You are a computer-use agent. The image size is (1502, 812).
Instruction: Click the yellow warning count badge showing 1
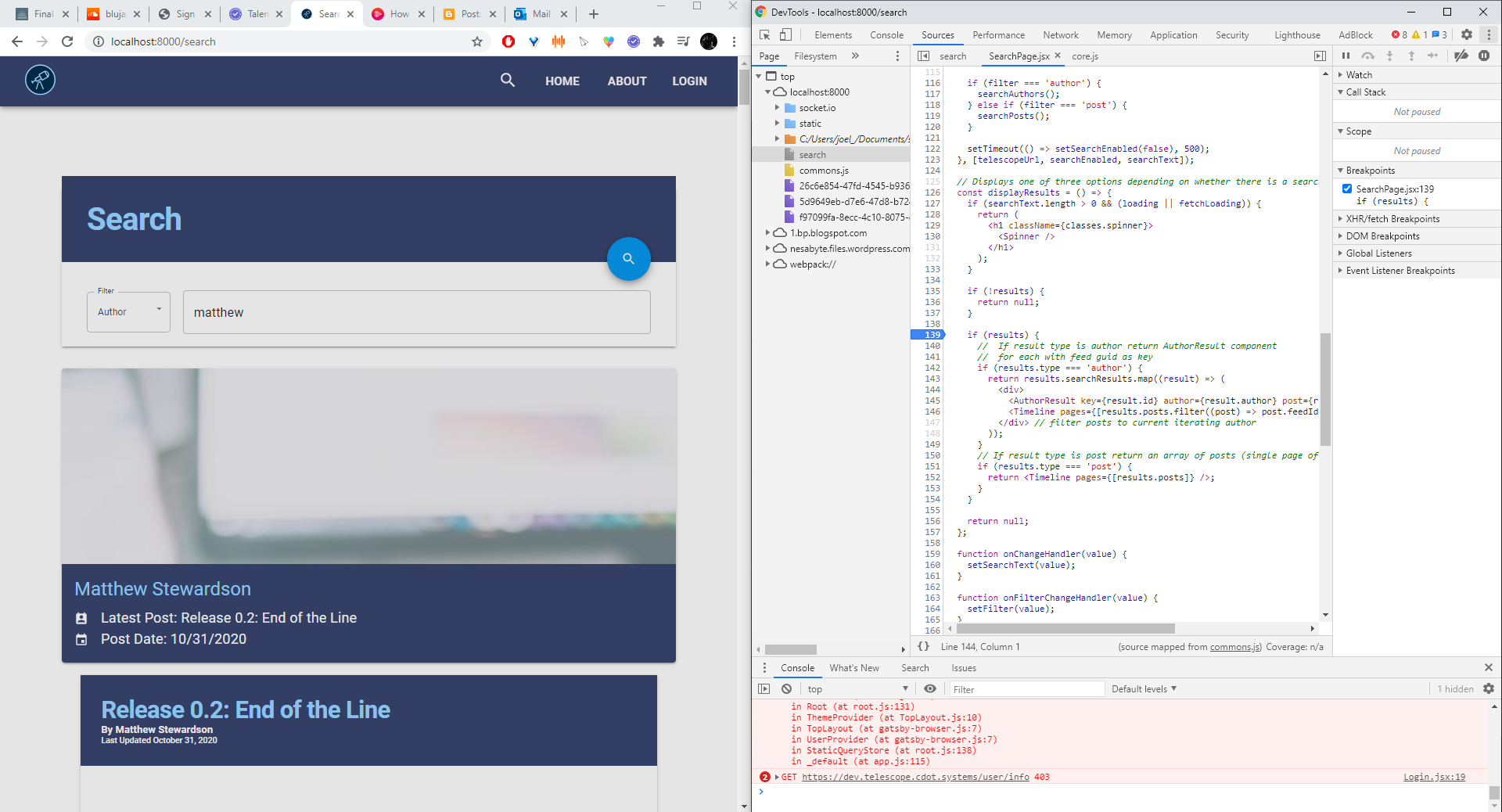(x=1420, y=34)
